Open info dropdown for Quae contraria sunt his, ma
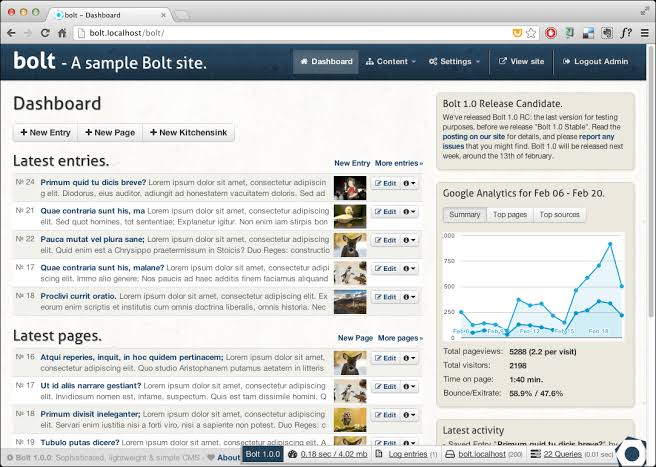Viewport: 656px width, 467px height. 409,212
